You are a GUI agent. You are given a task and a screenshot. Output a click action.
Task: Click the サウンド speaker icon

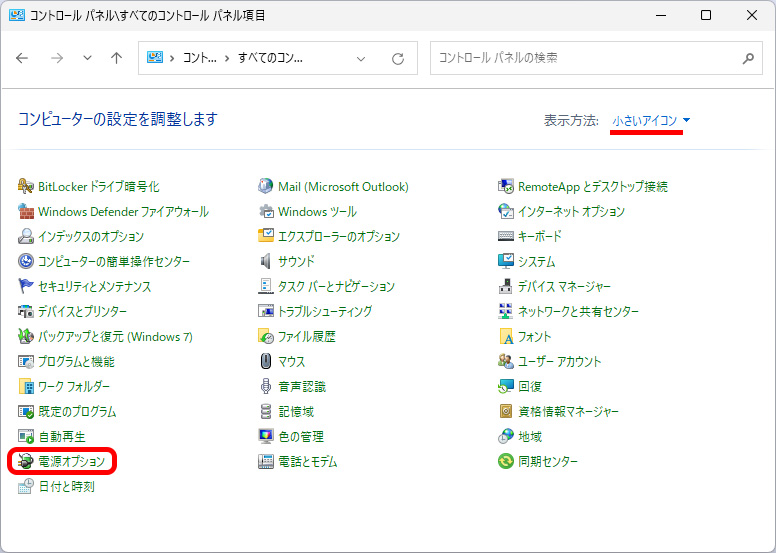pos(266,262)
